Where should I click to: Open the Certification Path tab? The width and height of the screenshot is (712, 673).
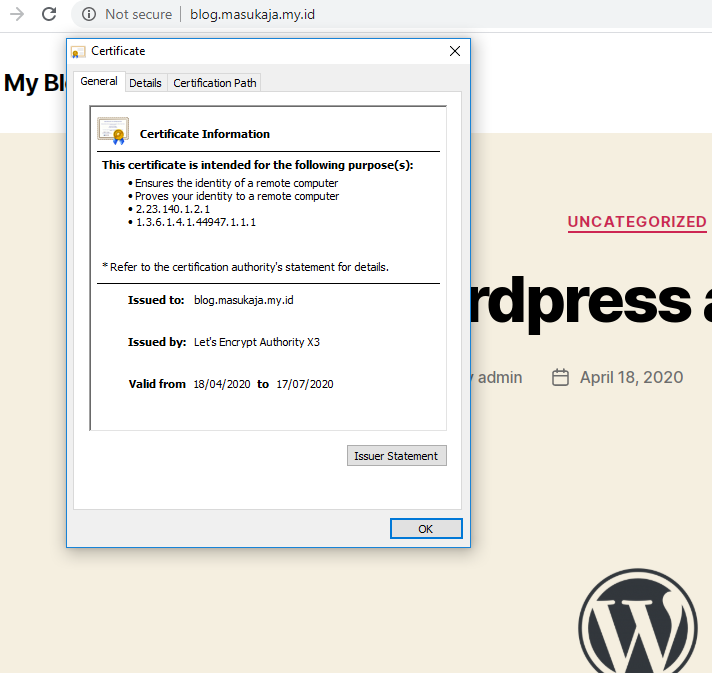pos(215,83)
